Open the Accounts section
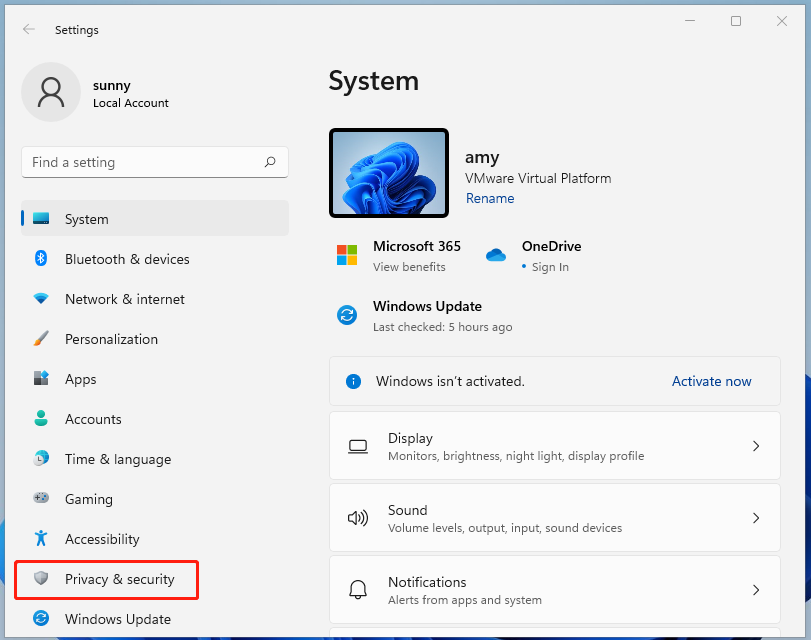 coord(155,419)
